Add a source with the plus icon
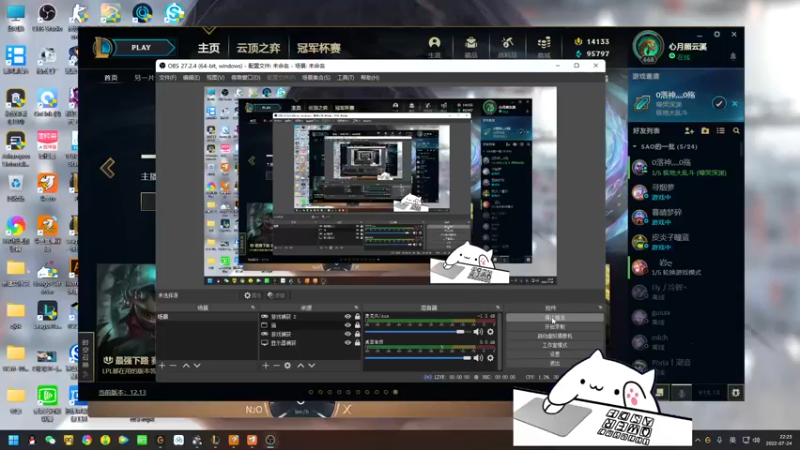Screen dimensions: 800x450 [x=265, y=365]
